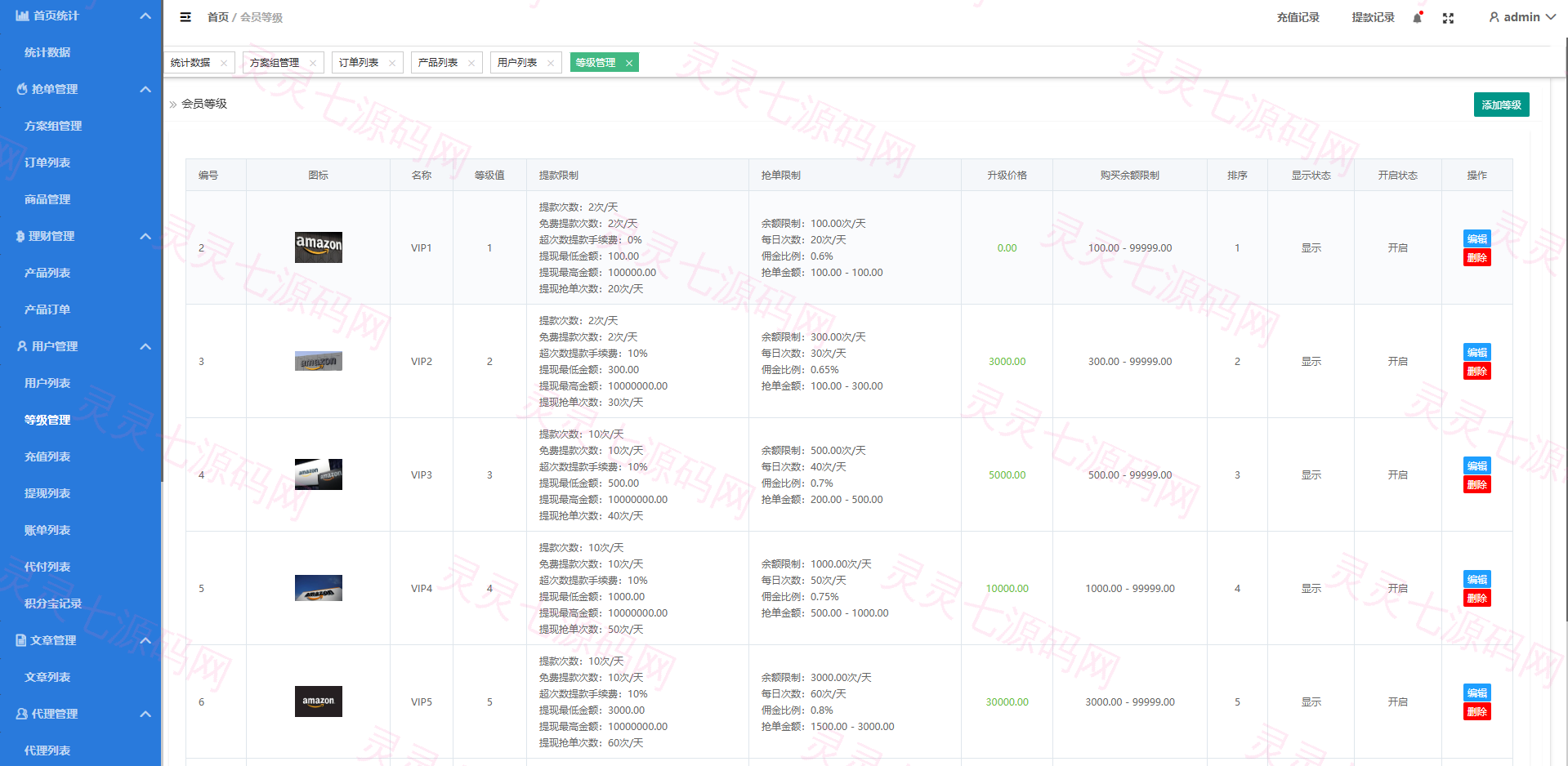The image size is (1568, 766).
Task: Open 充值列表 in the sidebar
Action: [x=47, y=456]
